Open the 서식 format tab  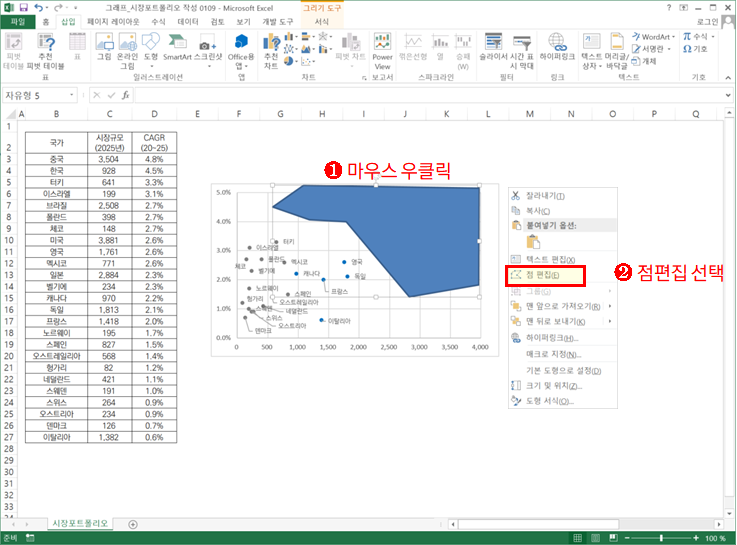pyautogui.click(x=321, y=22)
